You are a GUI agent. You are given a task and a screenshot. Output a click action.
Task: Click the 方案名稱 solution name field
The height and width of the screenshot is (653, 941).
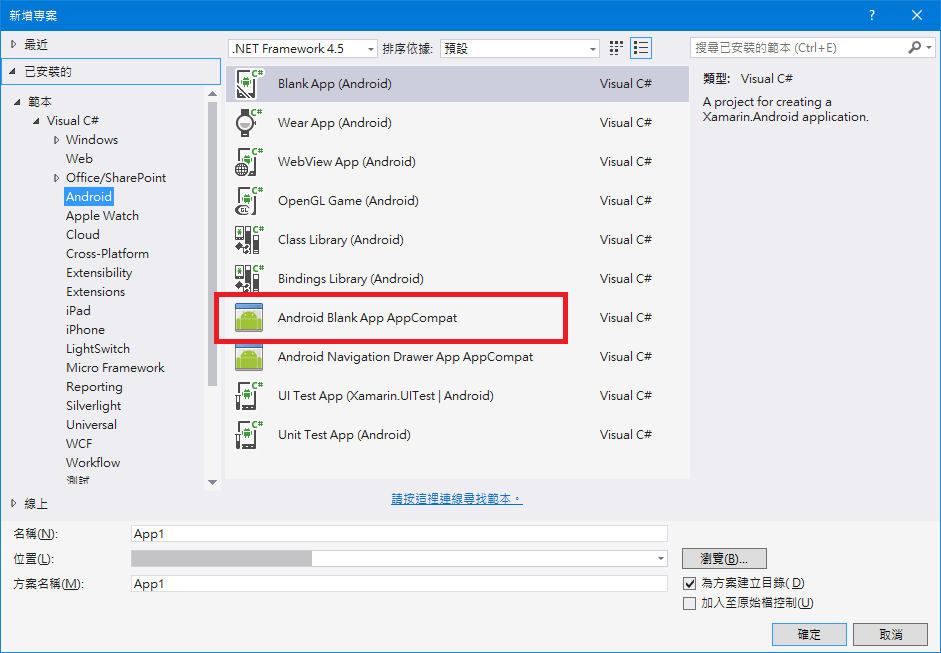click(x=399, y=584)
